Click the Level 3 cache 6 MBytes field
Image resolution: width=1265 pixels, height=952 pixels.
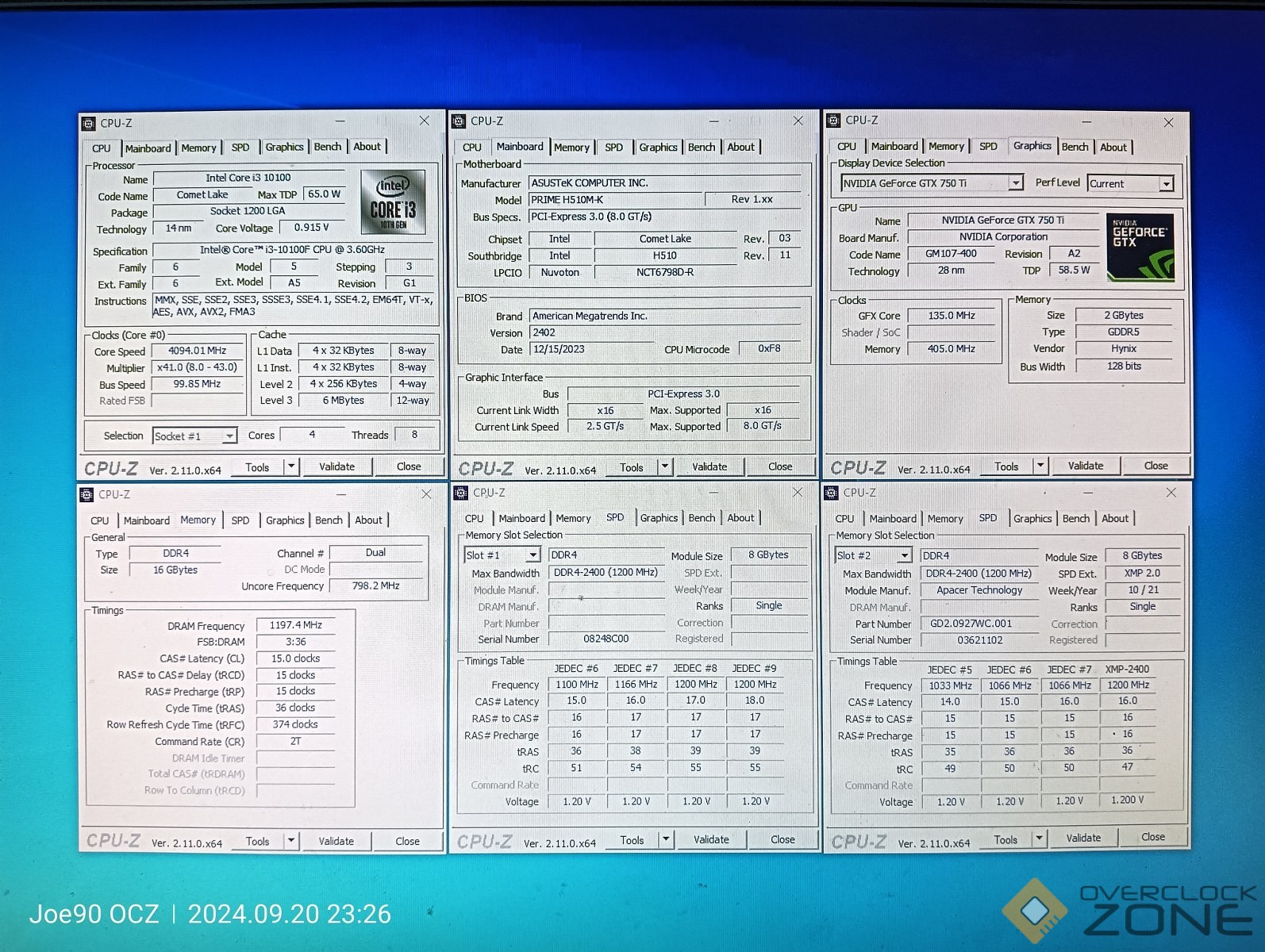[344, 401]
